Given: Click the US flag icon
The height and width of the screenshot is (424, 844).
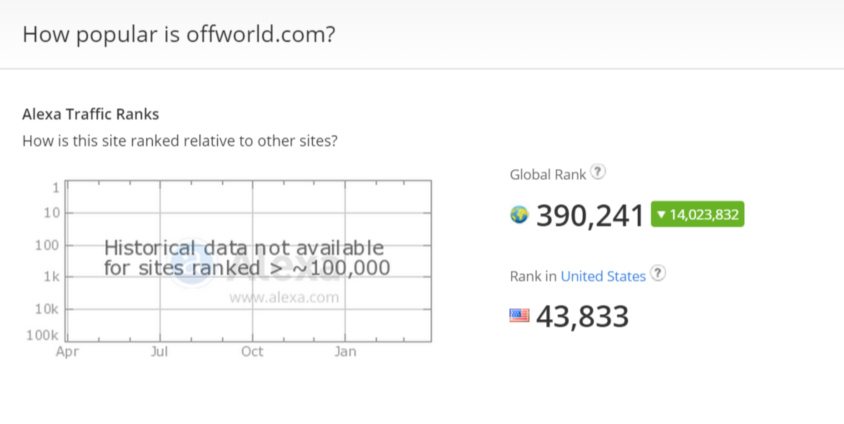Looking at the screenshot, I should pos(519,315).
